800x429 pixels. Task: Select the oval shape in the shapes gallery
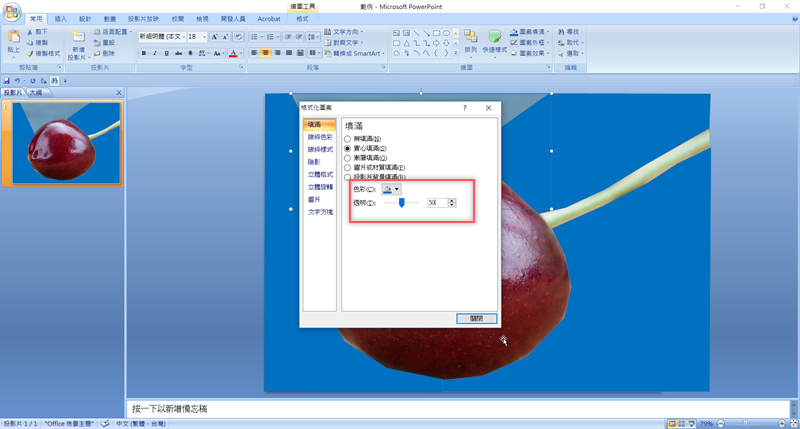pyautogui.click(x=446, y=33)
